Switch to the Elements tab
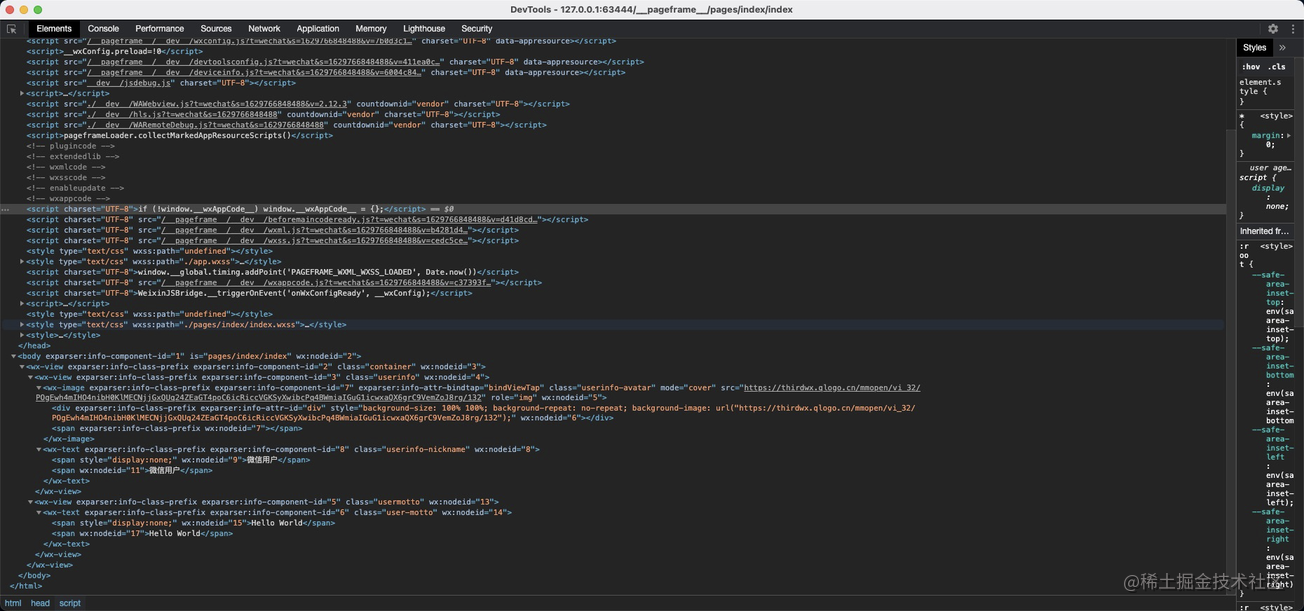Image resolution: width=1304 pixels, height=611 pixels. (x=54, y=29)
